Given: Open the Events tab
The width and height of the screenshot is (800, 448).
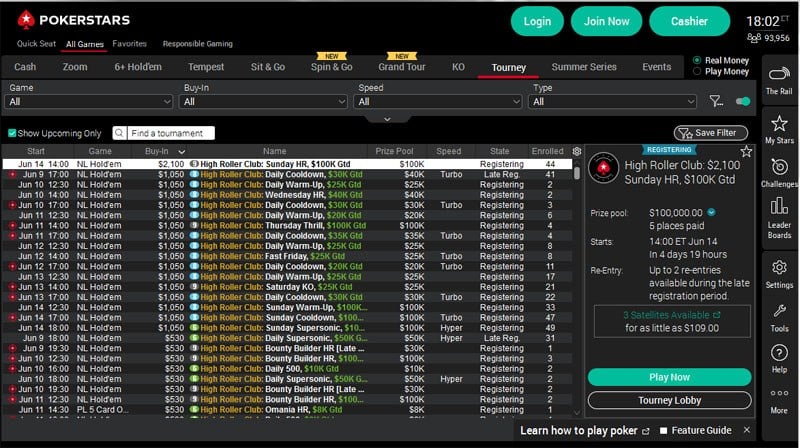Looking at the screenshot, I should pyautogui.click(x=657, y=67).
